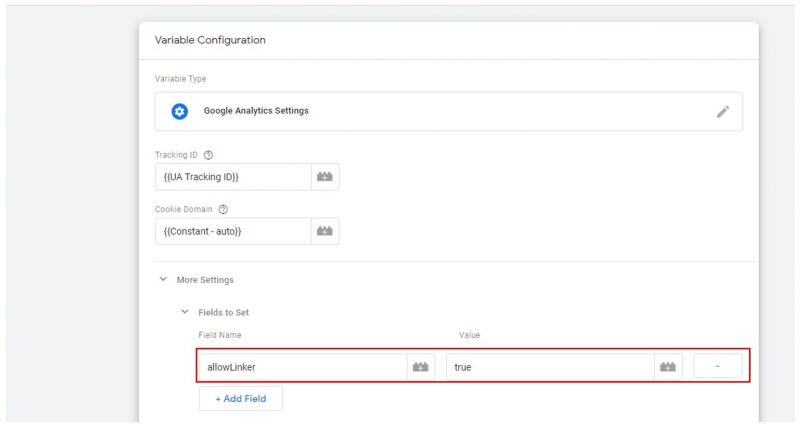The width and height of the screenshot is (800, 428).
Task: Click the Variable Configuration heading
Action: tap(210, 40)
